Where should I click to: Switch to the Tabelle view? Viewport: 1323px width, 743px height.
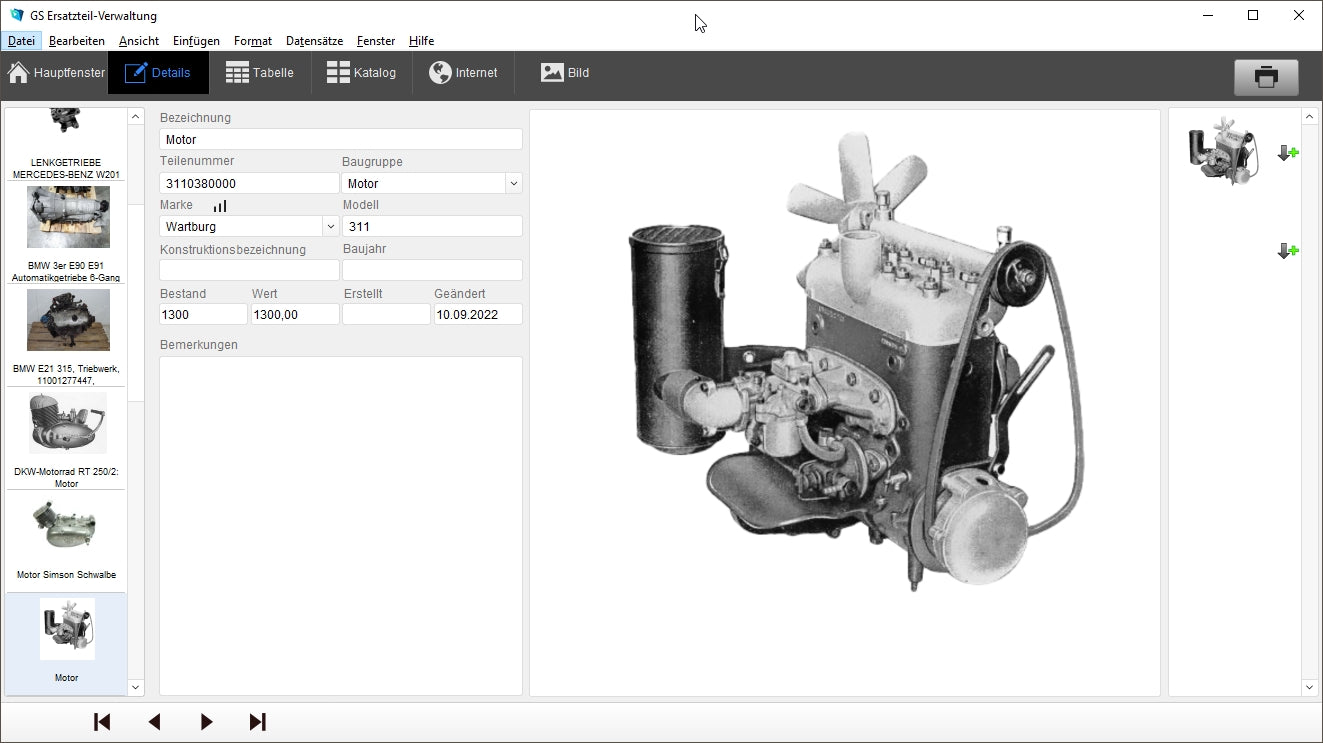pos(260,73)
